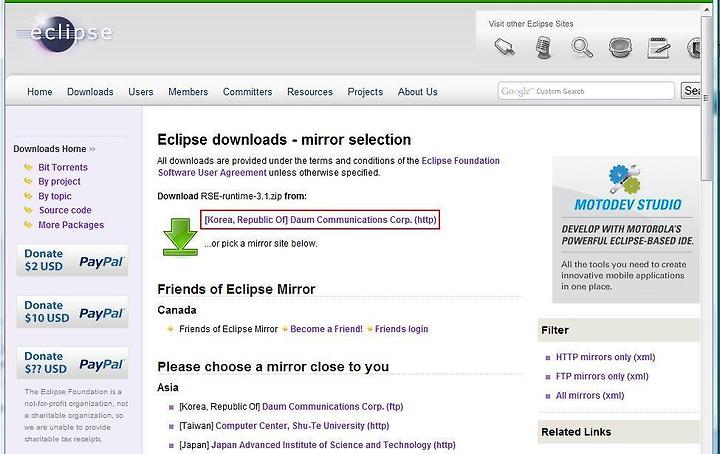Click the Eclipse logo

[x=65, y=33]
